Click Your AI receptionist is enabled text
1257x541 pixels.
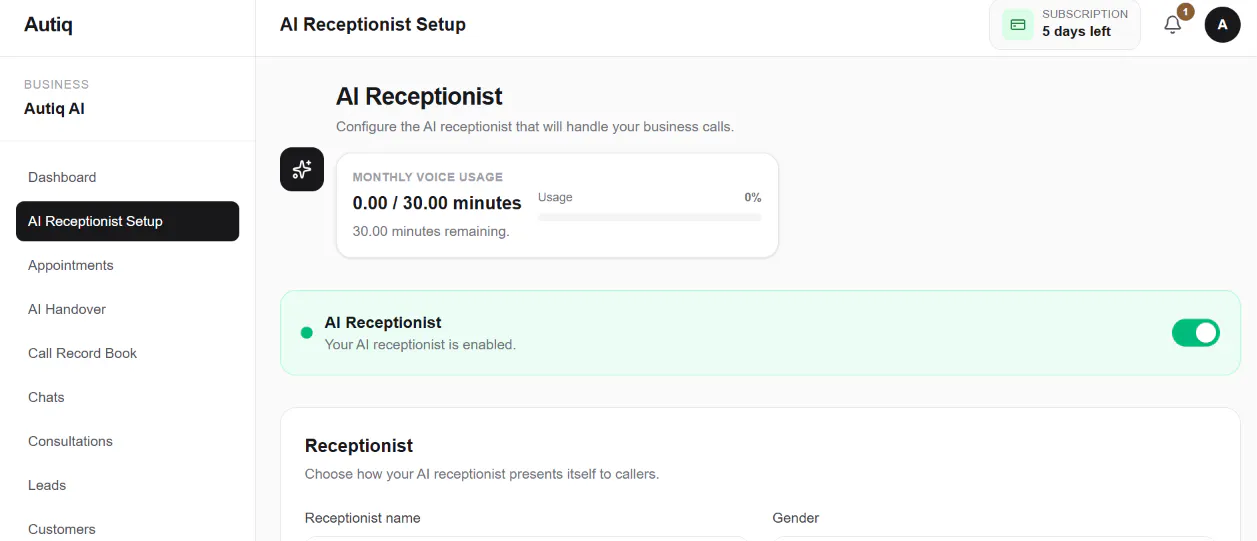coord(420,344)
